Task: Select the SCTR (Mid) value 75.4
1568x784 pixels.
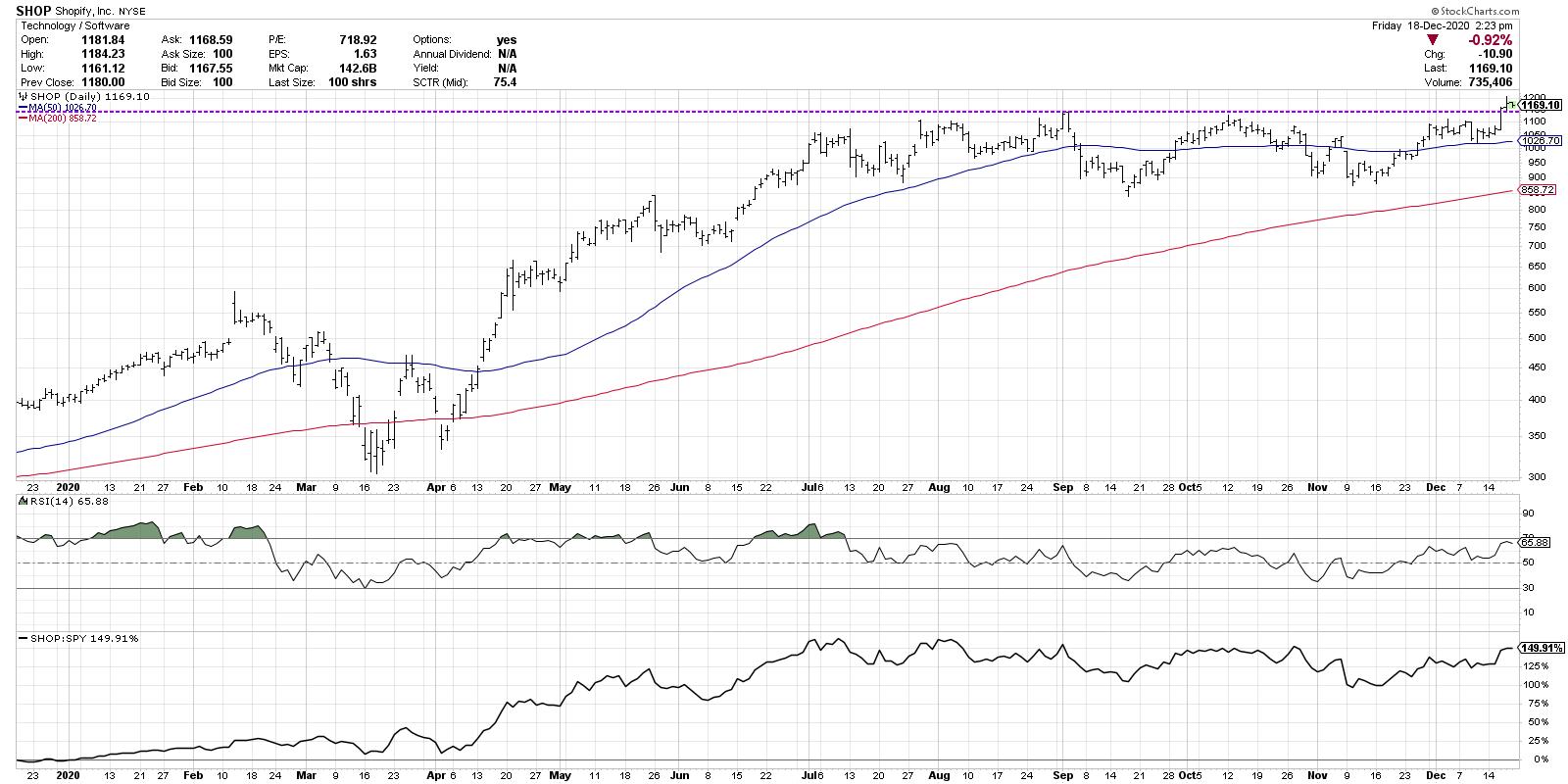Action: pyautogui.click(x=506, y=82)
